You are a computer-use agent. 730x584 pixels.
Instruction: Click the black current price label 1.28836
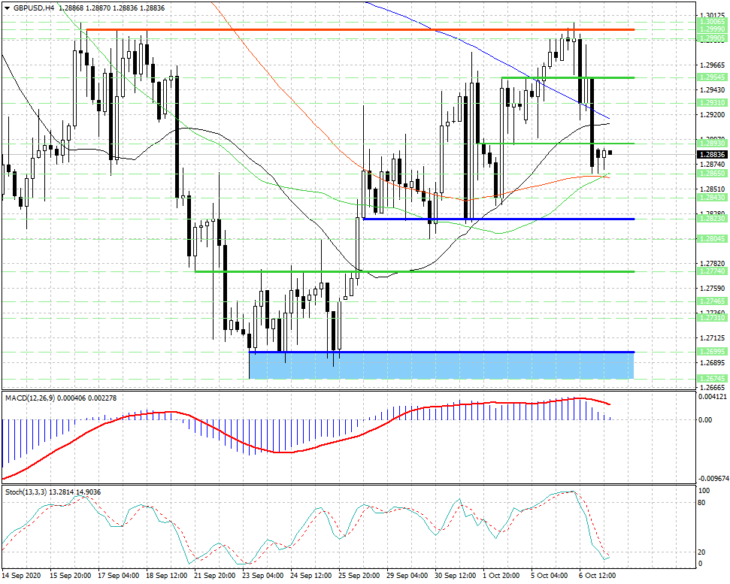(712, 155)
